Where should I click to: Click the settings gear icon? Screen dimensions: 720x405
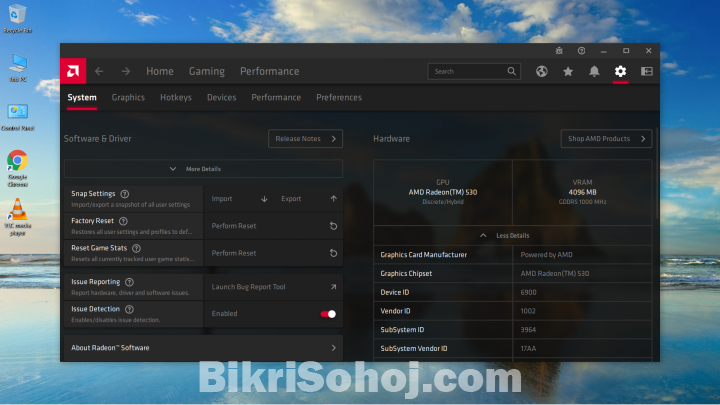(x=620, y=71)
